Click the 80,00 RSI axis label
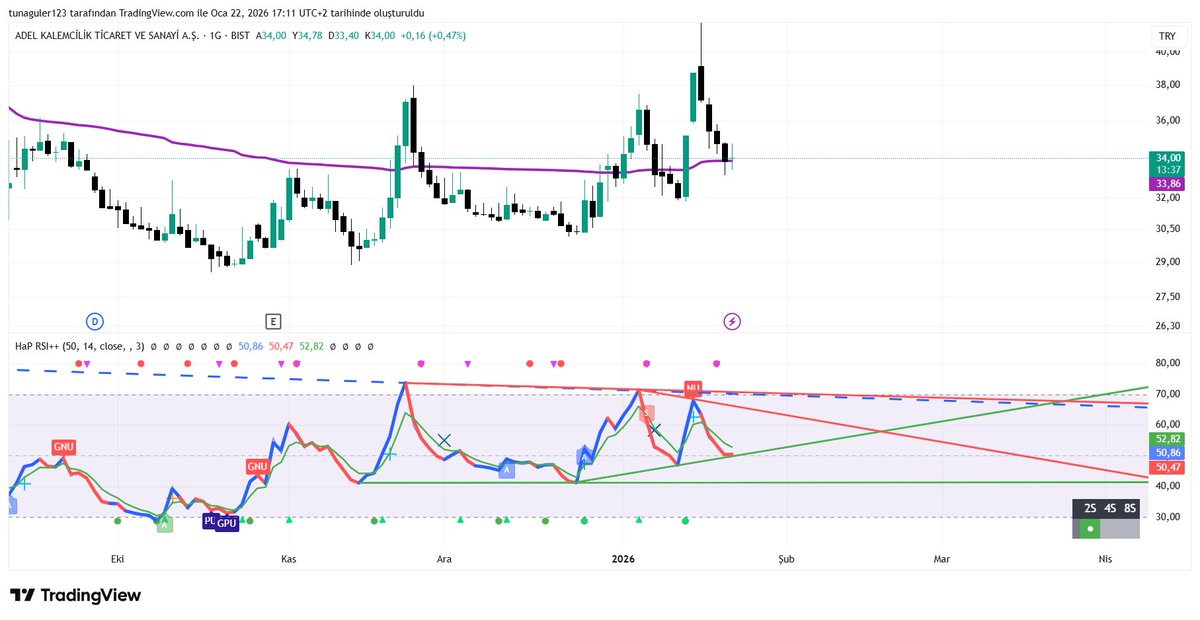 [1168, 364]
